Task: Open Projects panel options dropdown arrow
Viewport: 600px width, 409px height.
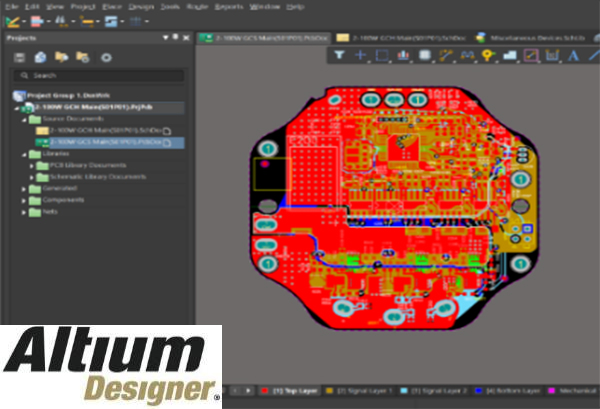Action: coord(165,37)
